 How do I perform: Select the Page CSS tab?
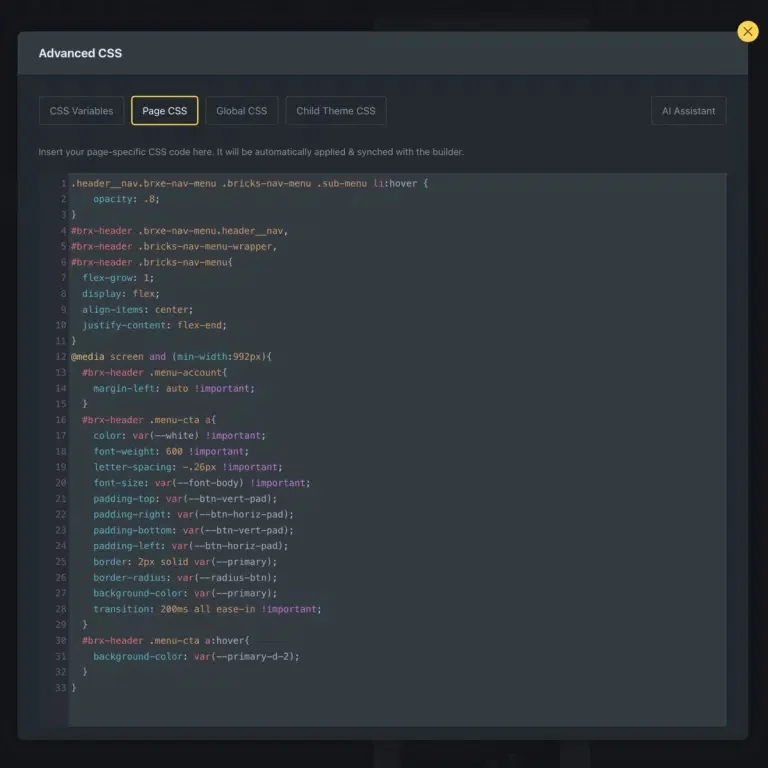click(x=164, y=111)
